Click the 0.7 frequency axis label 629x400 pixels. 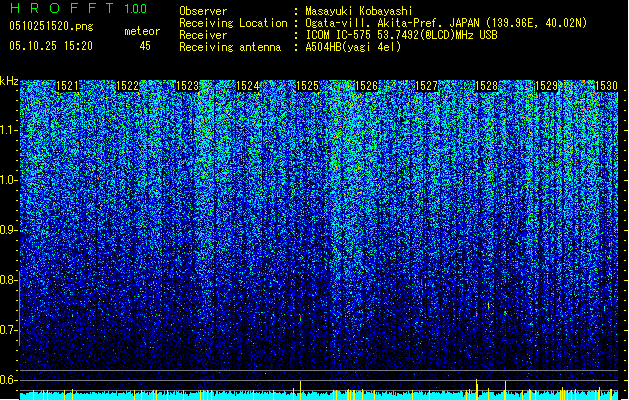tap(9, 330)
